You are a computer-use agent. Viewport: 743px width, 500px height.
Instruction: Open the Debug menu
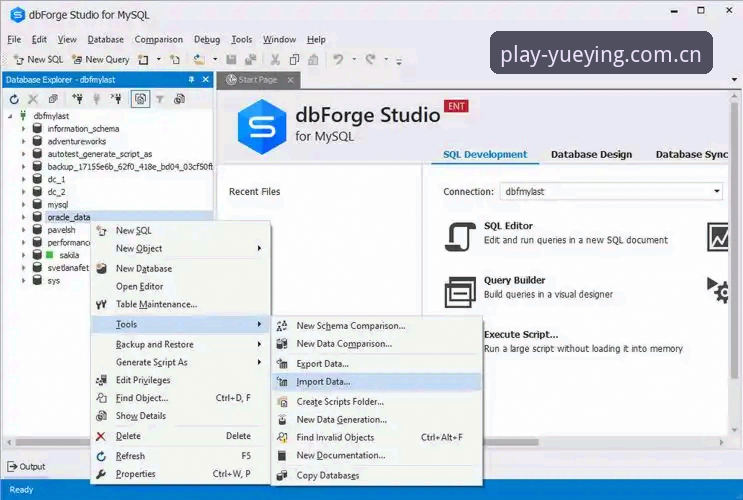coord(207,39)
